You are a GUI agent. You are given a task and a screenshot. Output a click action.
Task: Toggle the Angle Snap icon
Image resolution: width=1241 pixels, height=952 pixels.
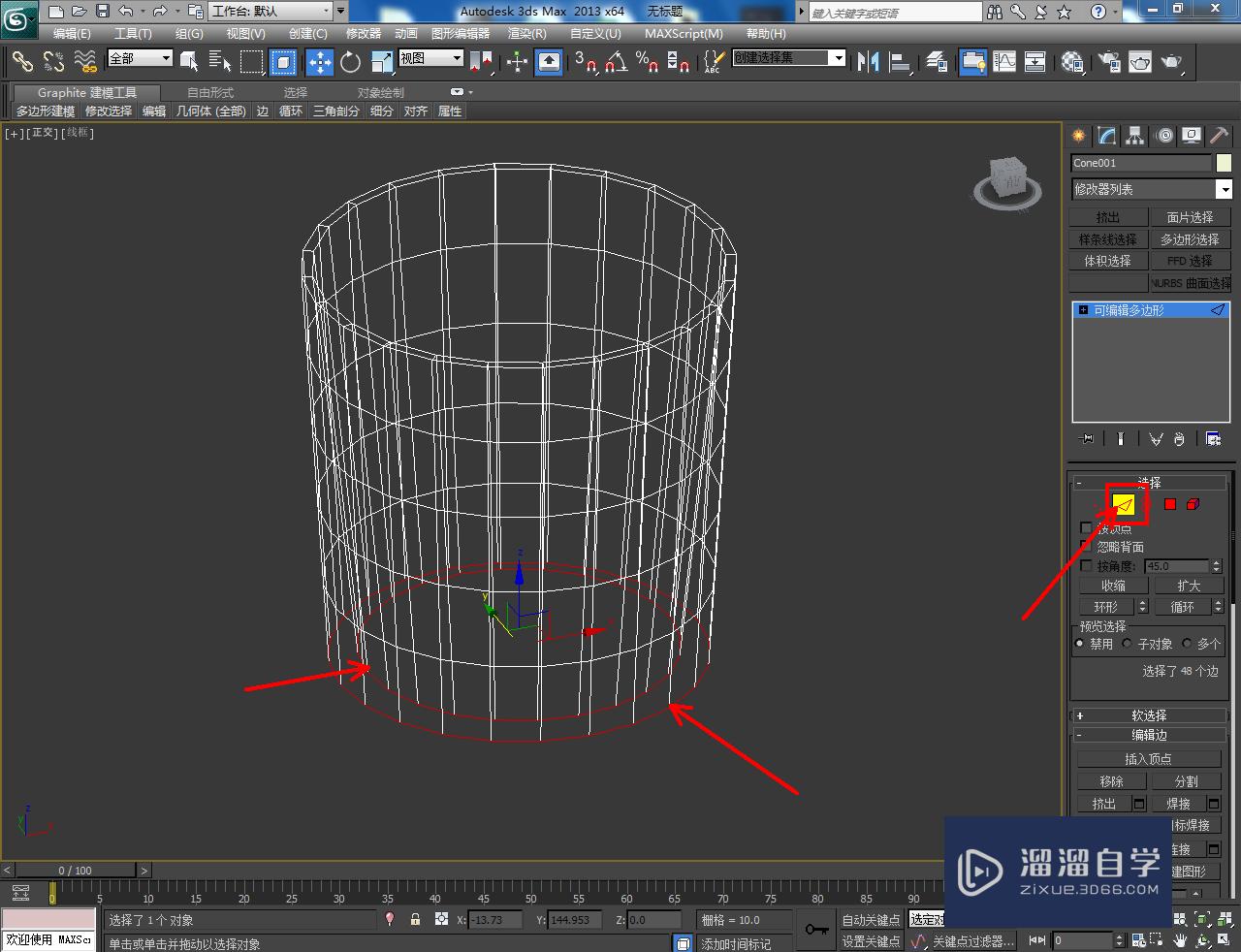coord(616,62)
